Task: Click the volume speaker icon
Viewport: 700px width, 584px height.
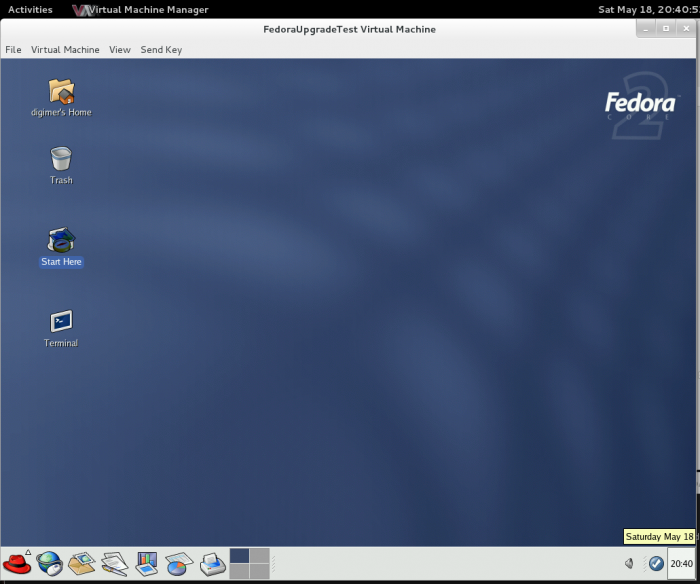Action: click(630, 564)
